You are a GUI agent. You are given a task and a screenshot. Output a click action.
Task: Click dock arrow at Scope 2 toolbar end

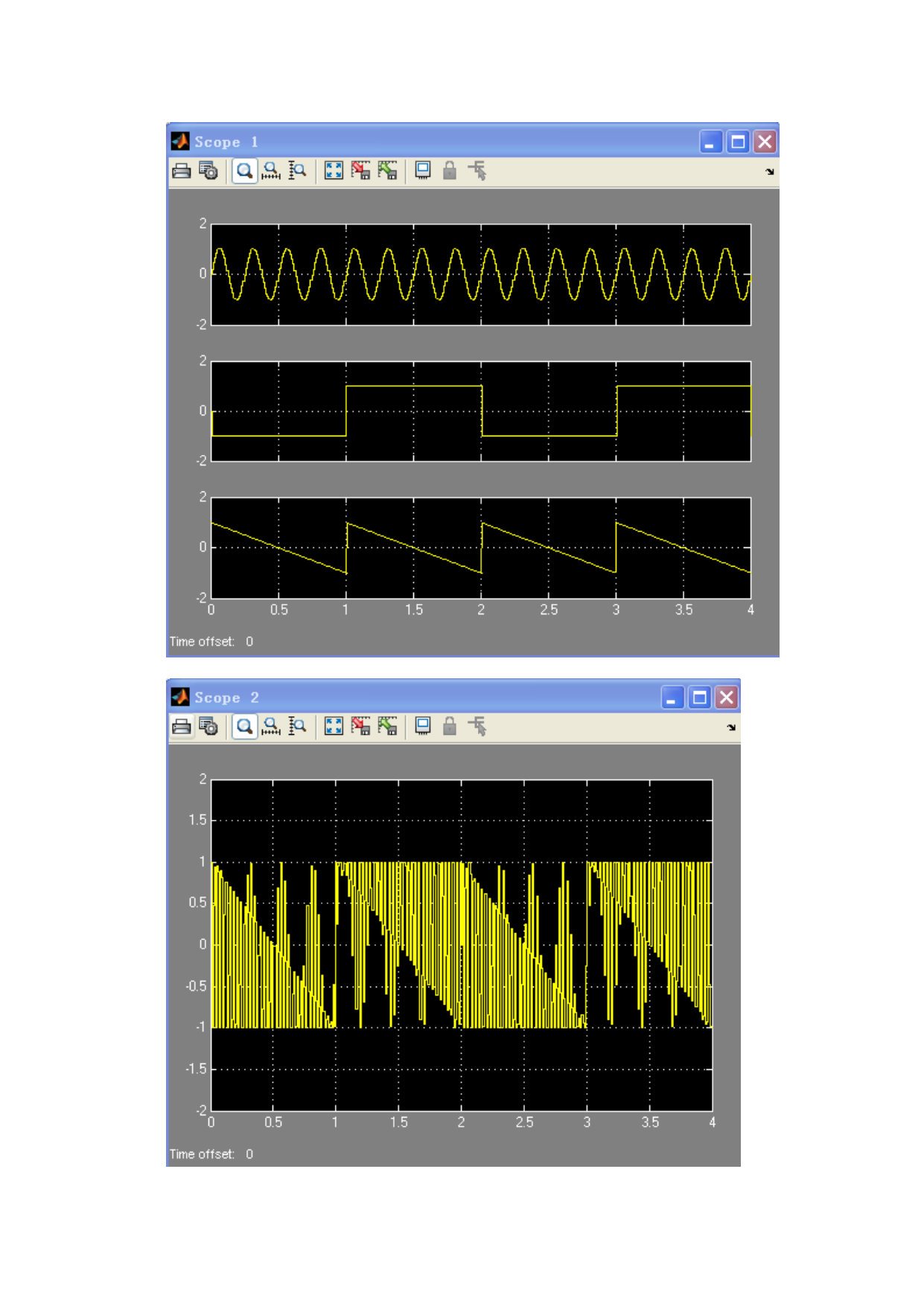(x=731, y=727)
